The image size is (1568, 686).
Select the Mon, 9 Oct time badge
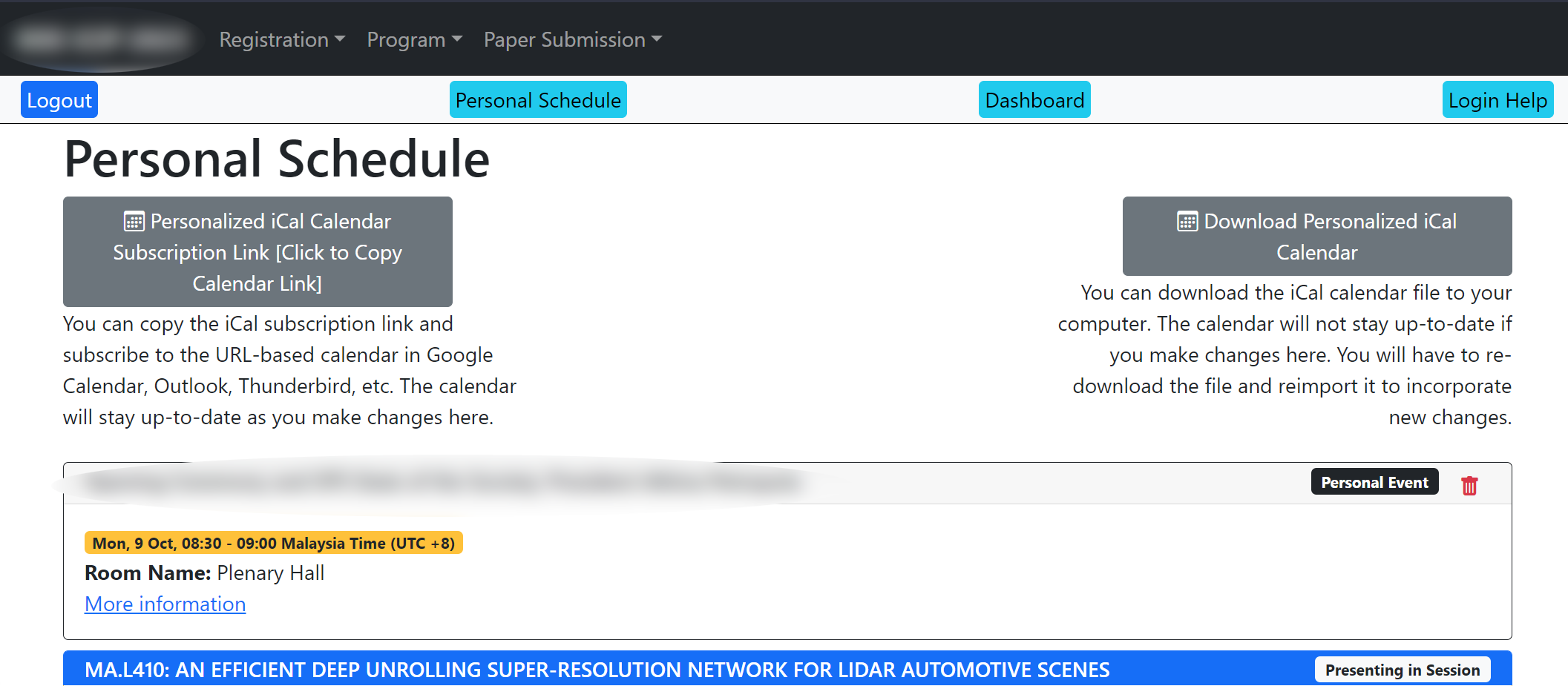coord(273,543)
